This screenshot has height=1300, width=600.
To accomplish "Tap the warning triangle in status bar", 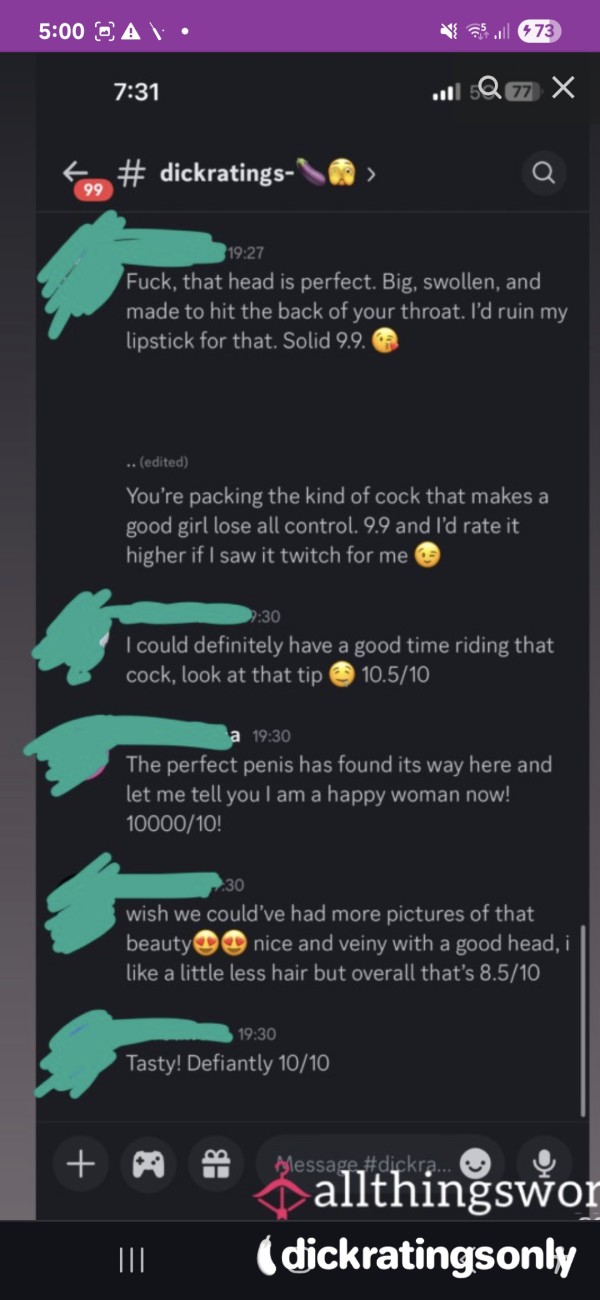I will (131, 31).
